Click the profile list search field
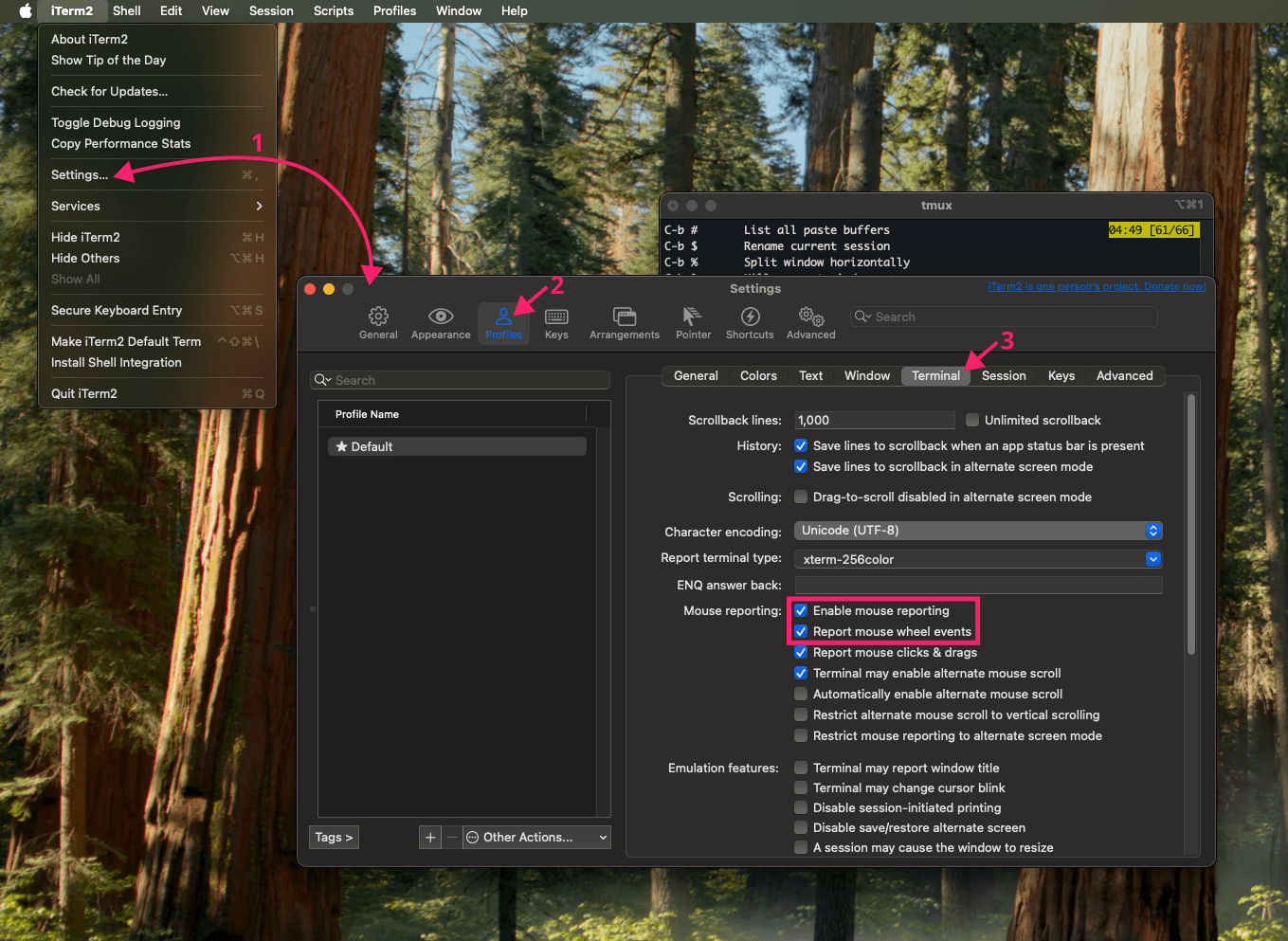1288x941 pixels. tap(460, 380)
